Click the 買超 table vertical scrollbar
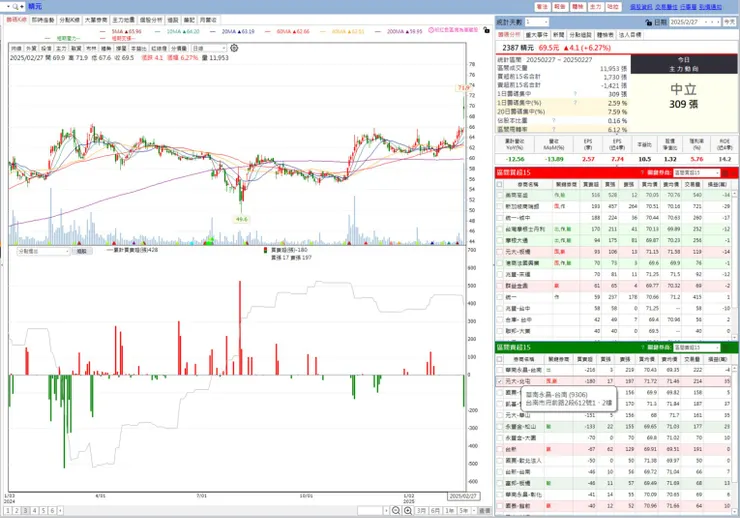 coord(734,265)
